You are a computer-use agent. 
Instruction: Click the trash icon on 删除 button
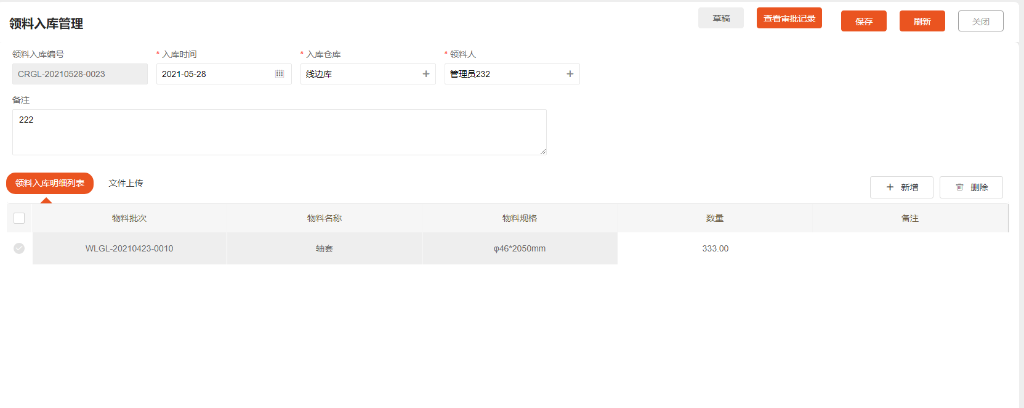click(960, 187)
